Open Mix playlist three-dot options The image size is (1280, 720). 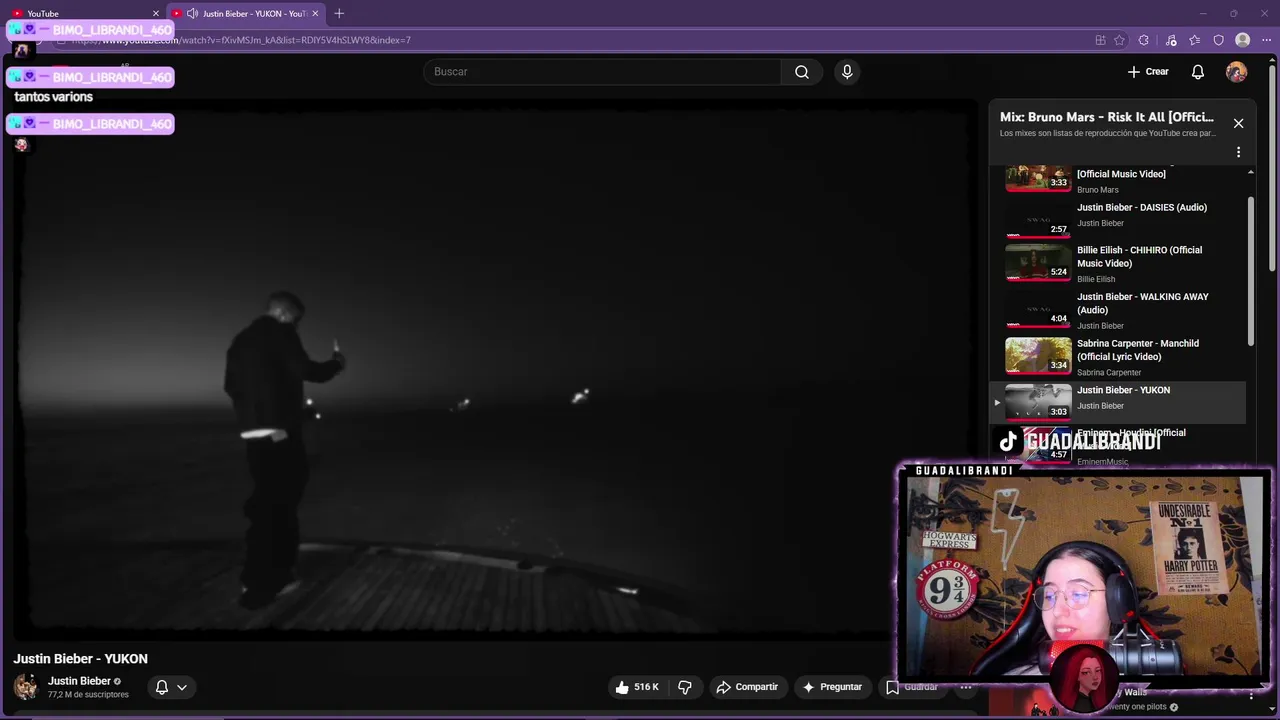1238,152
